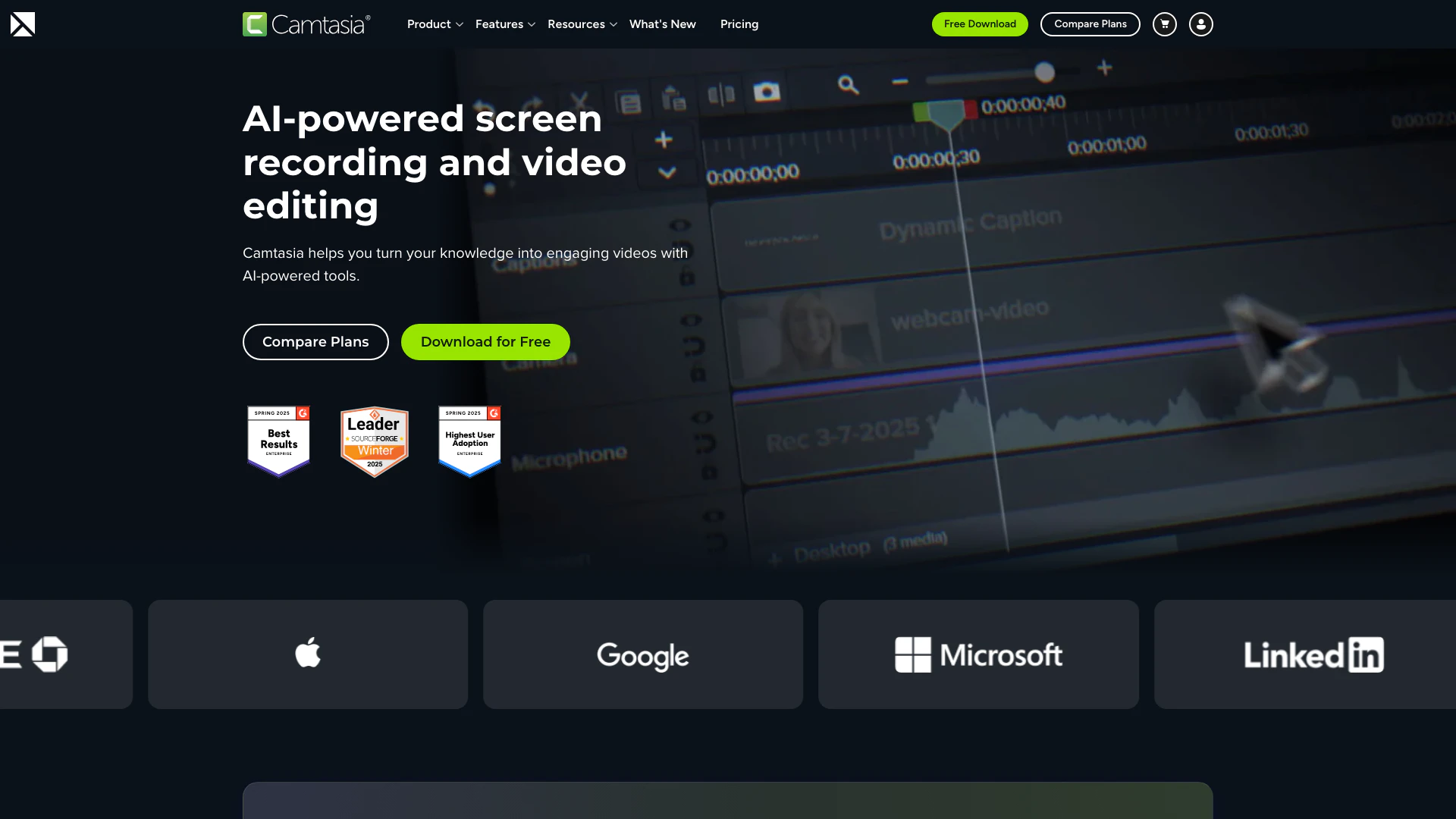Click the hero Compare Plans button

(315, 342)
